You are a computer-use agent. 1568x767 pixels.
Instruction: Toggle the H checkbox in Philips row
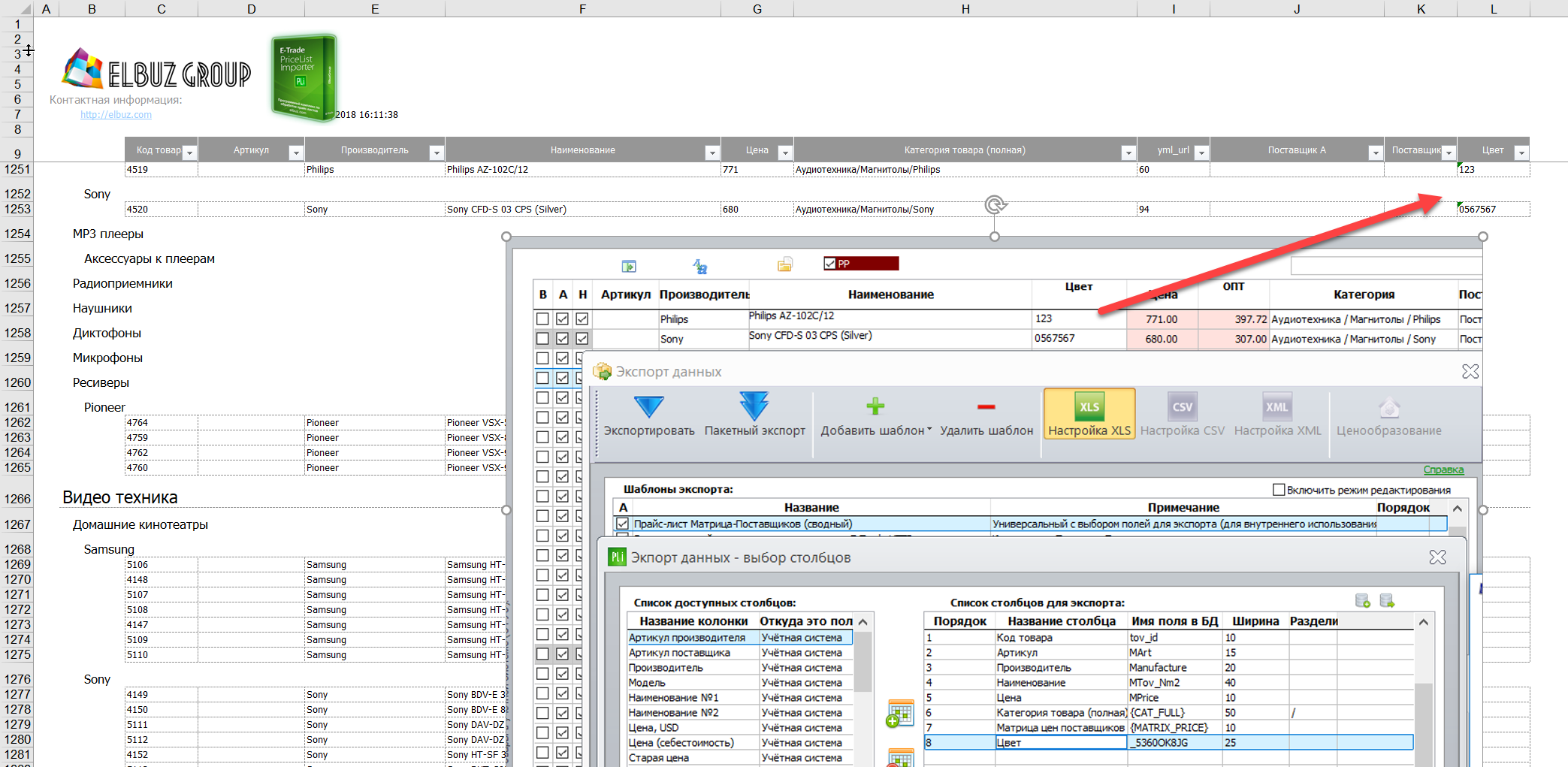(x=582, y=319)
